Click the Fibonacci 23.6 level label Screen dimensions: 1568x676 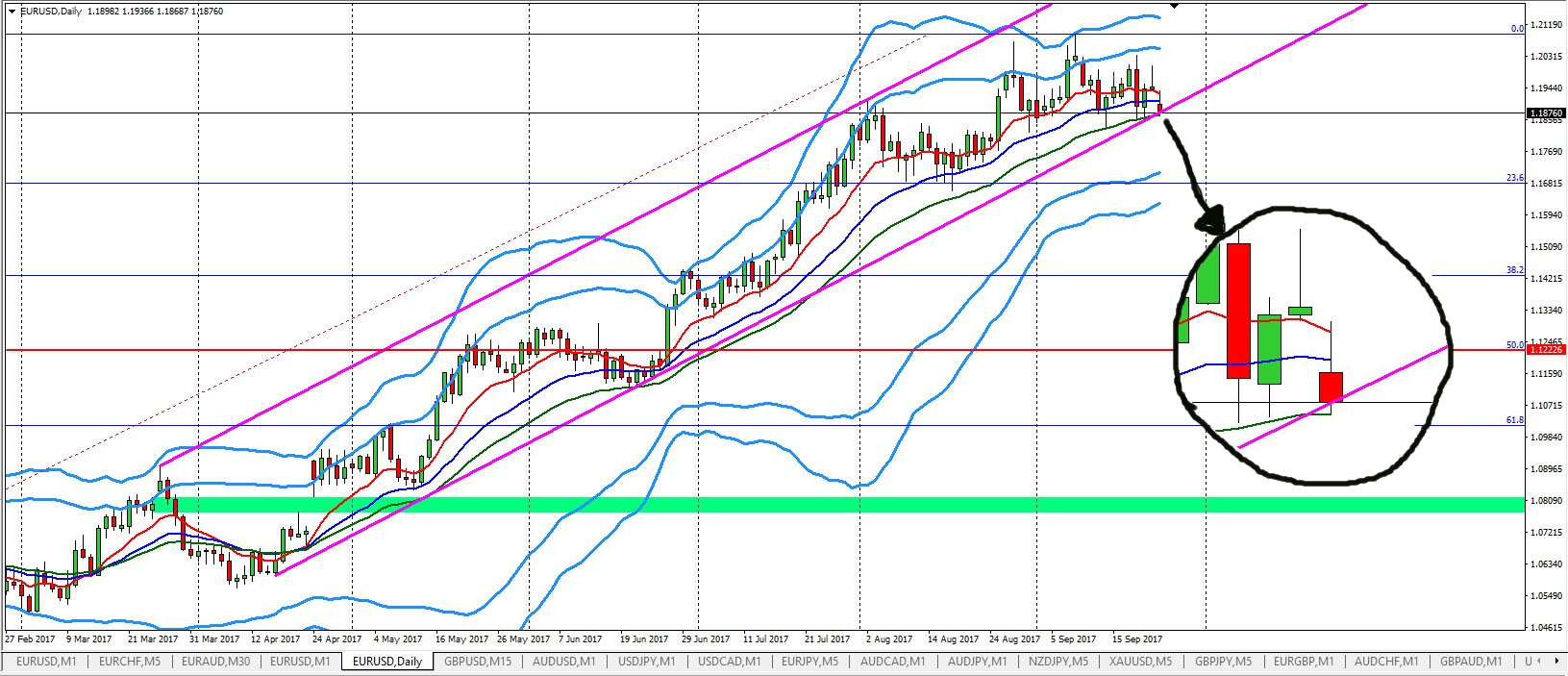(x=1514, y=178)
